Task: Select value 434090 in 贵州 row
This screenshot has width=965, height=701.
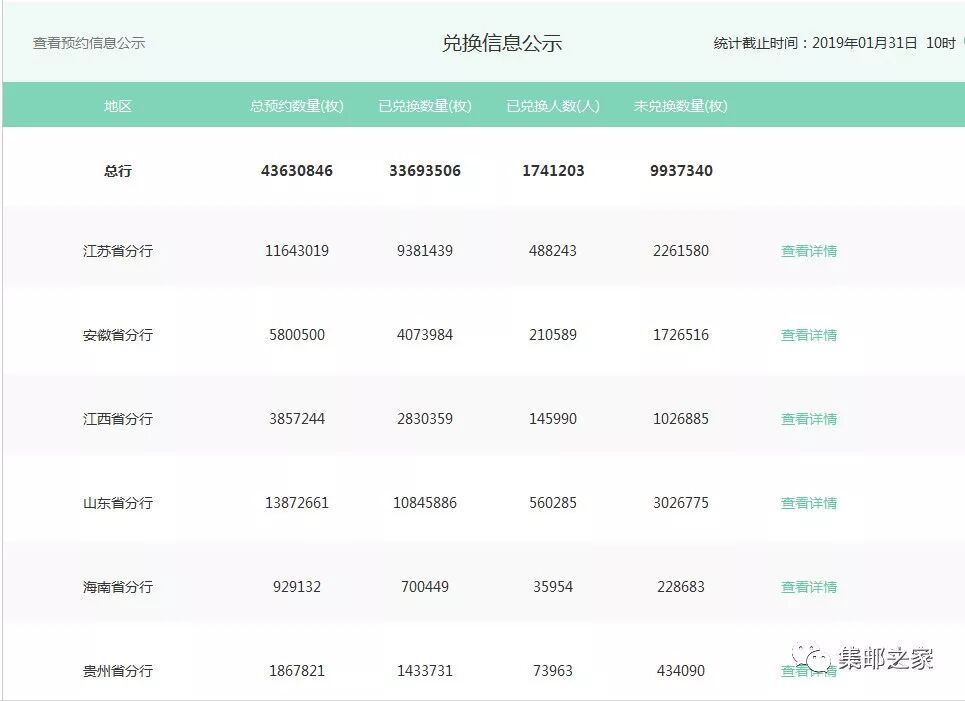Action: [681, 671]
